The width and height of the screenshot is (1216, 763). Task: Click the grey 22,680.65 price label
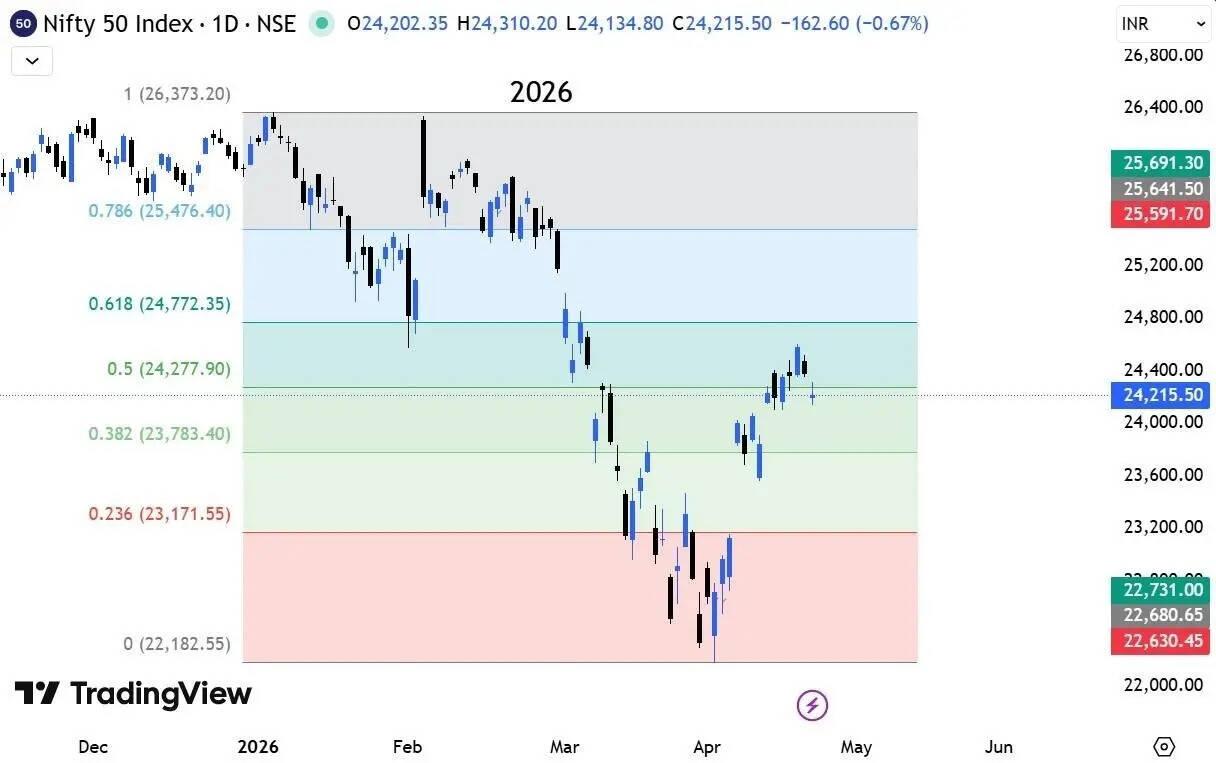[1160, 615]
